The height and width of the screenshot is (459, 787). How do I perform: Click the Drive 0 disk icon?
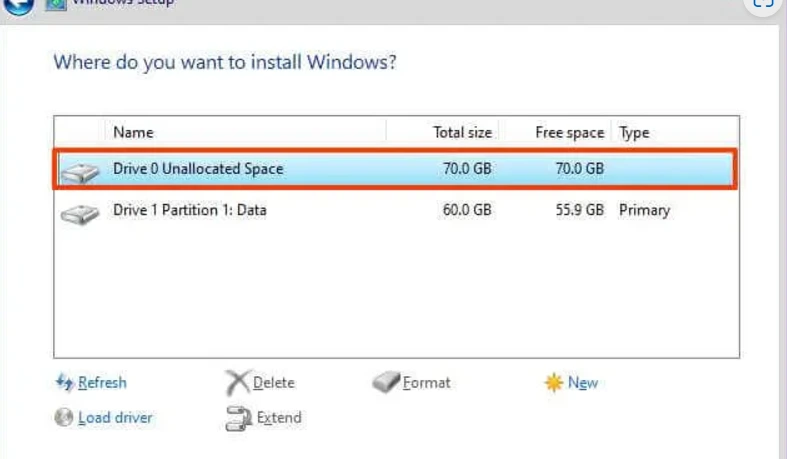[80, 173]
